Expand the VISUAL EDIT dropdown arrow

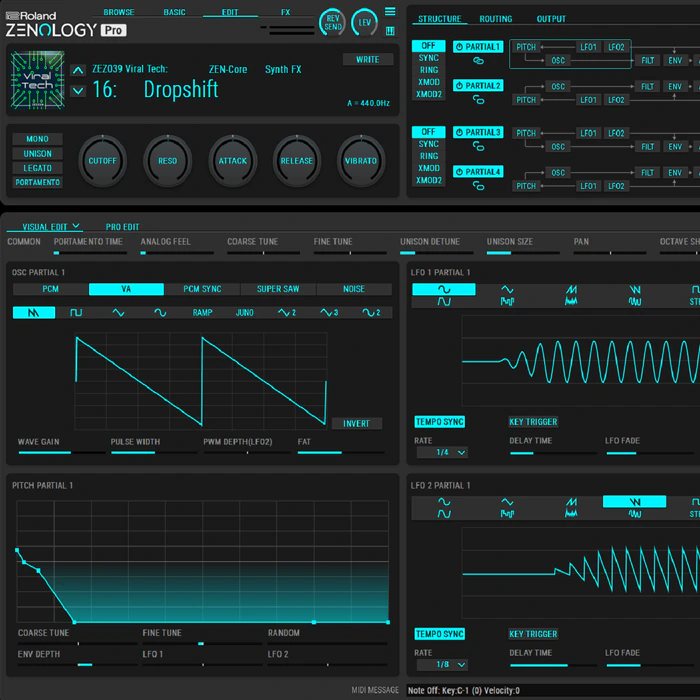[76, 226]
